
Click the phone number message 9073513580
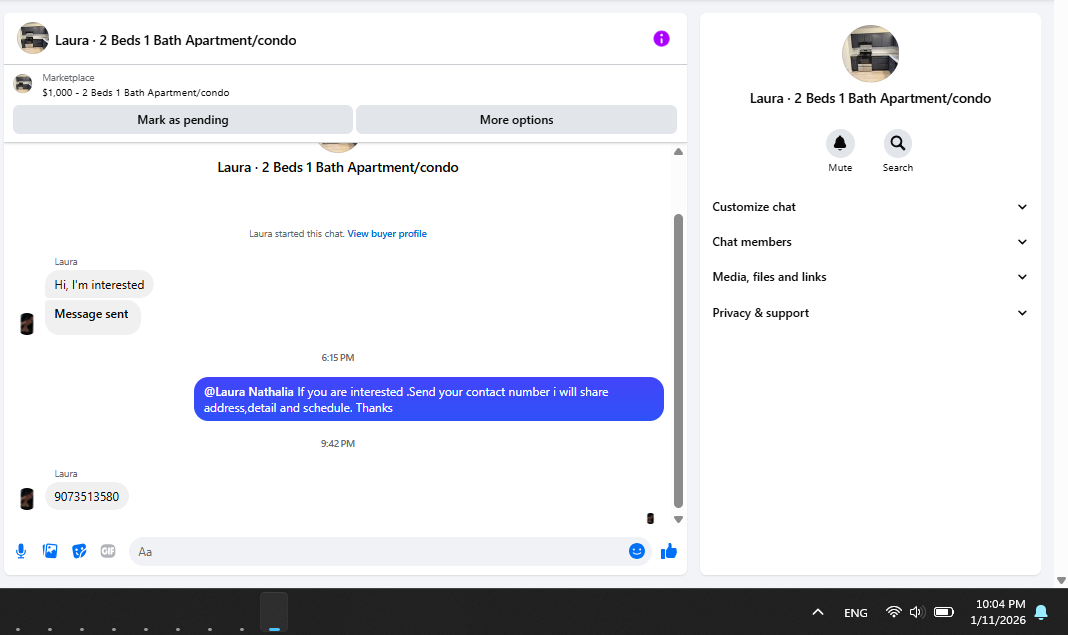(x=87, y=497)
